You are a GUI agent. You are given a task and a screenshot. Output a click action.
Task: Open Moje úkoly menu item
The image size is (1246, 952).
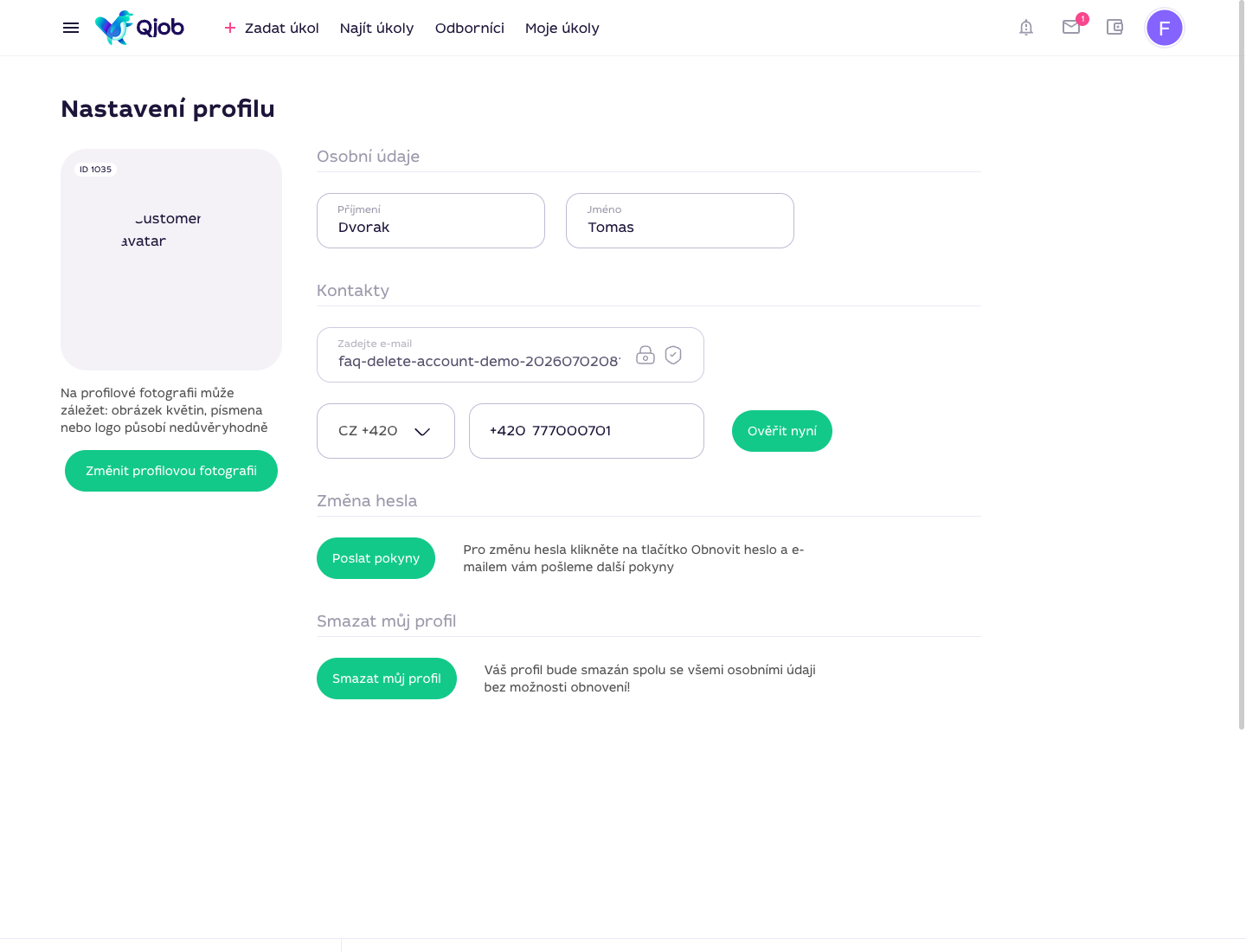click(x=562, y=28)
